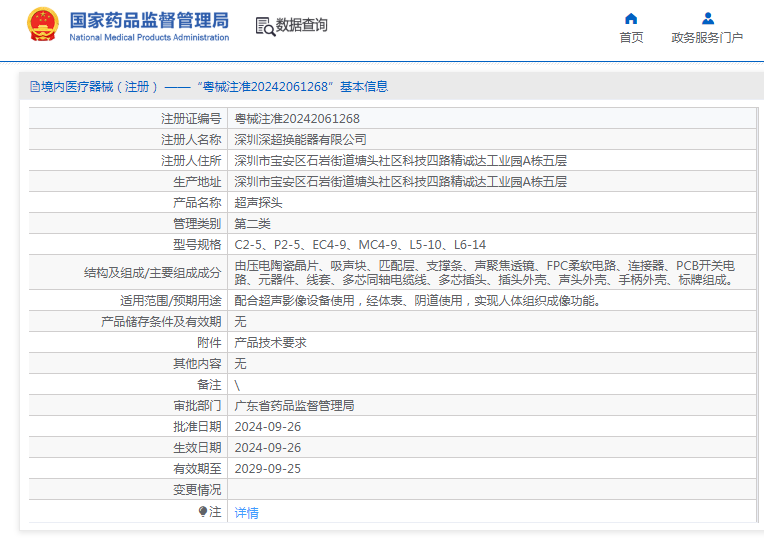
Task: Click 管理类别 row label
Action: pos(197,224)
